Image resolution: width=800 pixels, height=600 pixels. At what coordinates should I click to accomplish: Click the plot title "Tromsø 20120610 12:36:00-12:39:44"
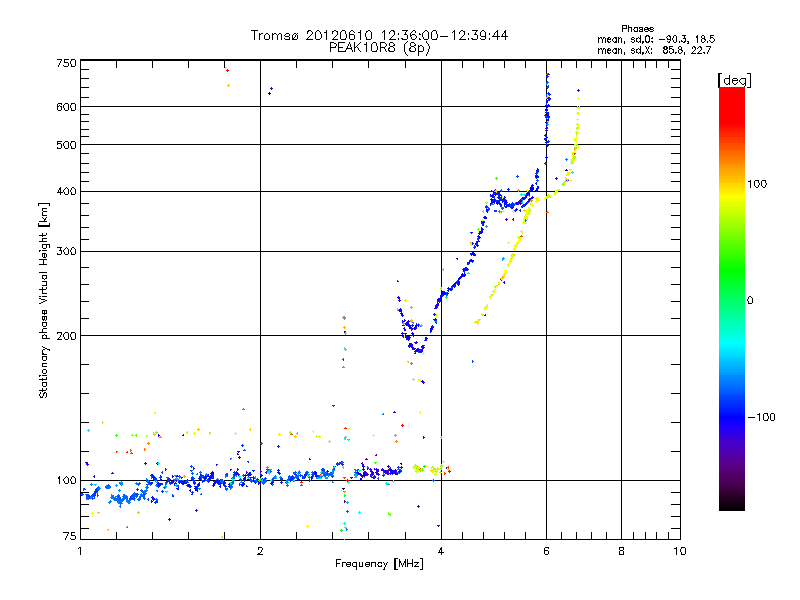(x=379, y=35)
